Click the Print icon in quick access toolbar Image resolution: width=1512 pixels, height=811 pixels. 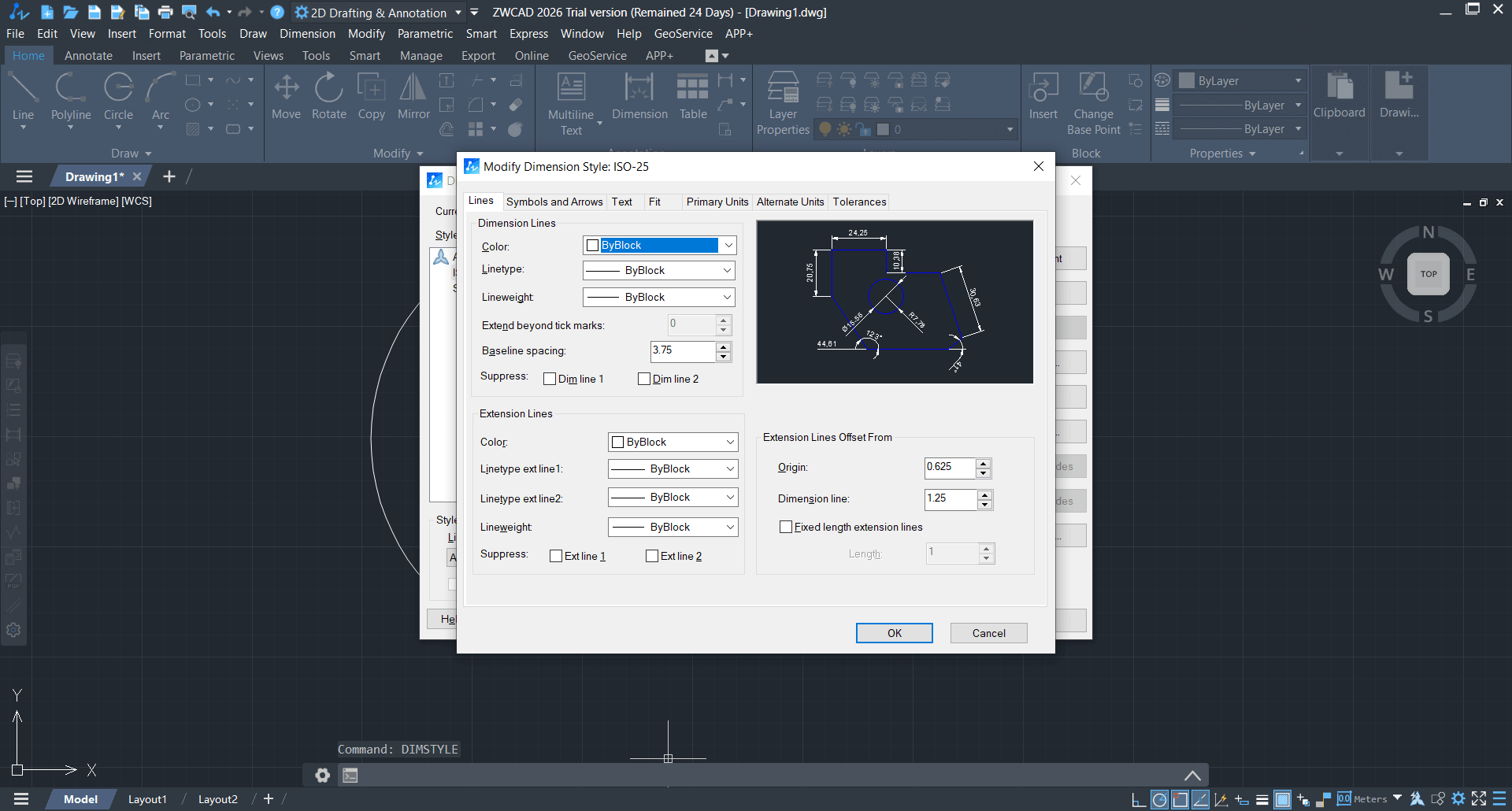point(165,12)
